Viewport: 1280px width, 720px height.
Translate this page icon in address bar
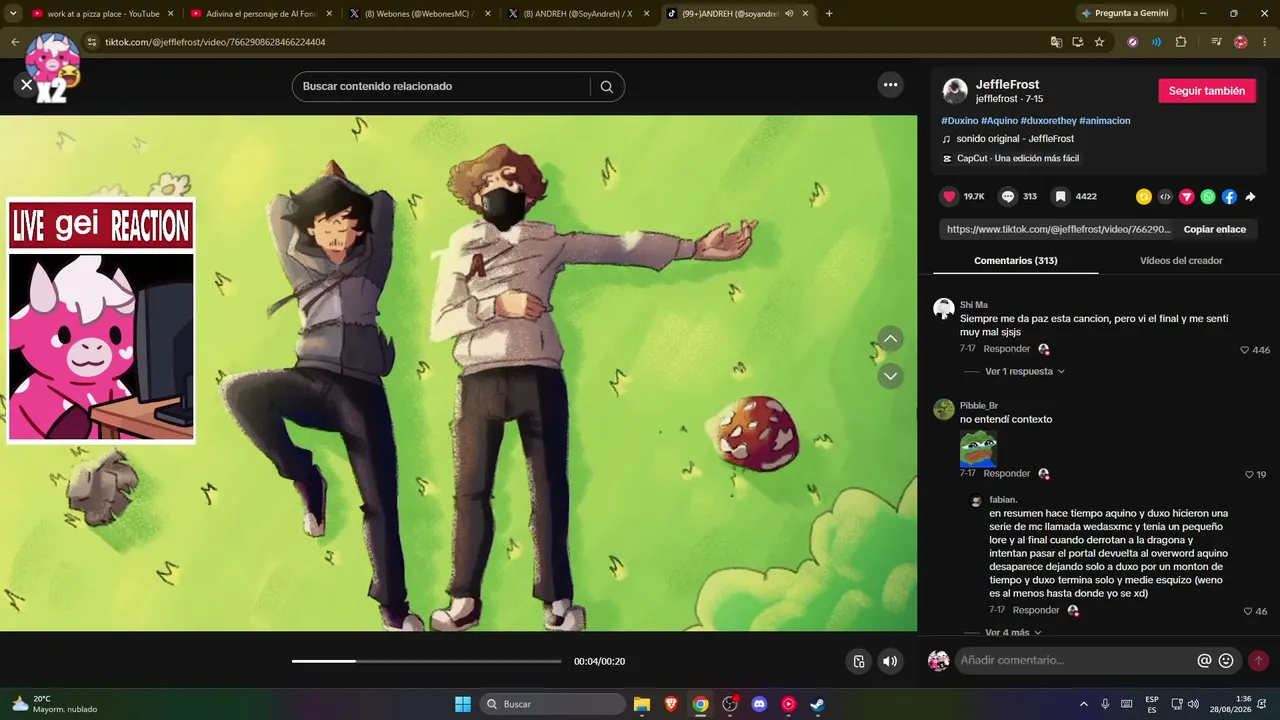coord(1056,42)
